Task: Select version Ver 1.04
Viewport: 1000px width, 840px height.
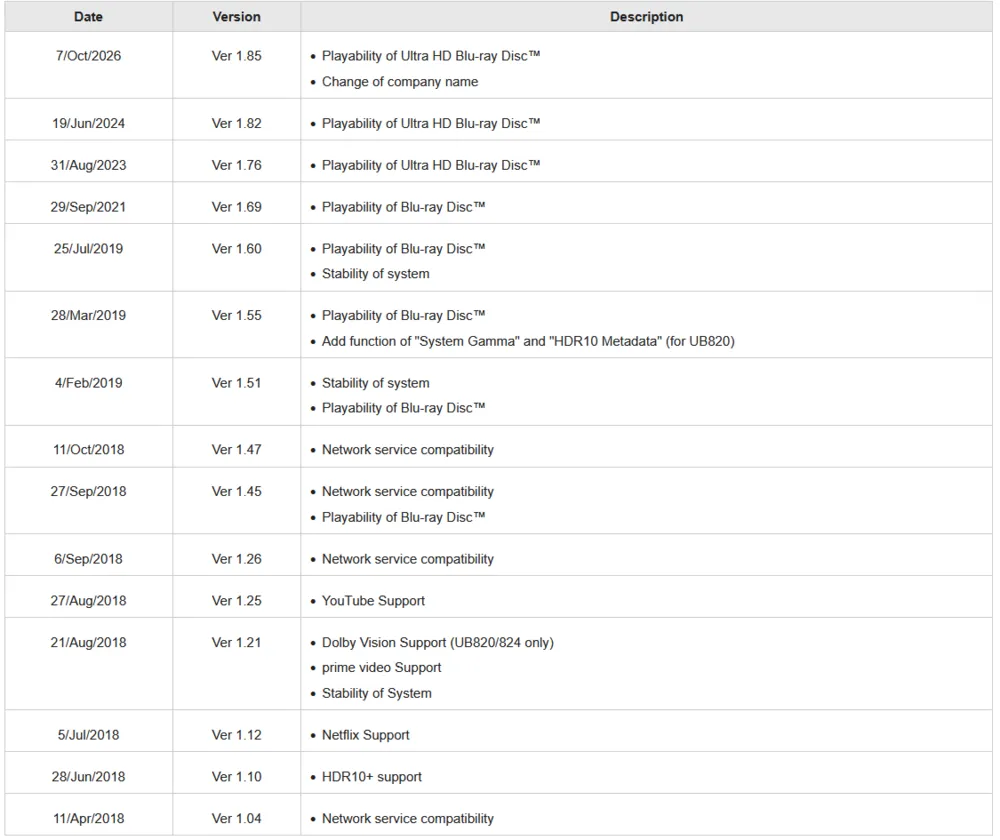Action: [x=237, y=819]
